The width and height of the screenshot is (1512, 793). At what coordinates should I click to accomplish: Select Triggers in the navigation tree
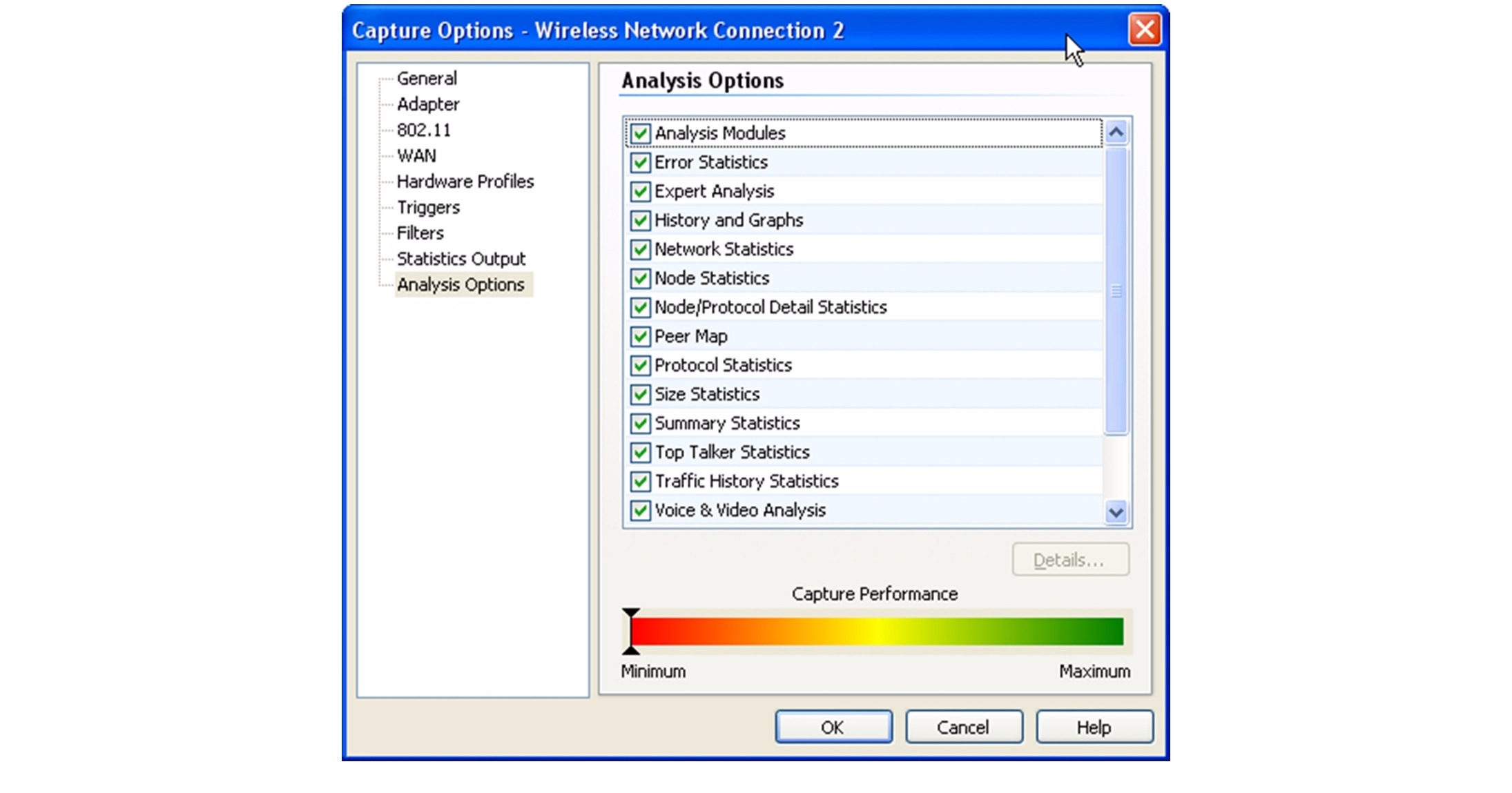428,208
